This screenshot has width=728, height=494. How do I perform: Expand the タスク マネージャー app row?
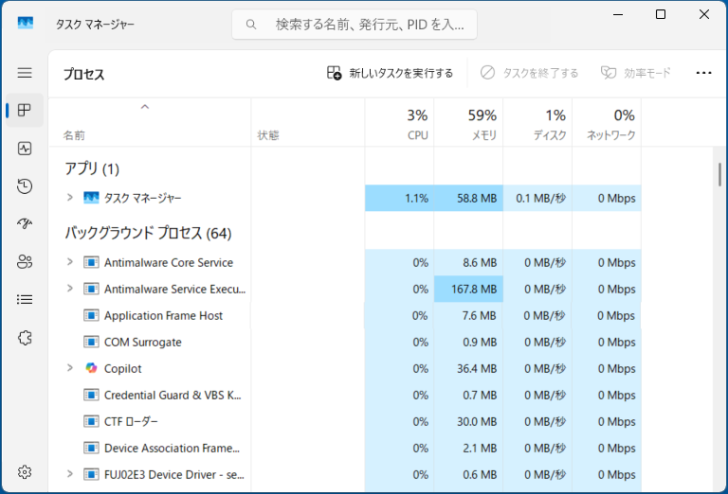point(70,197)
